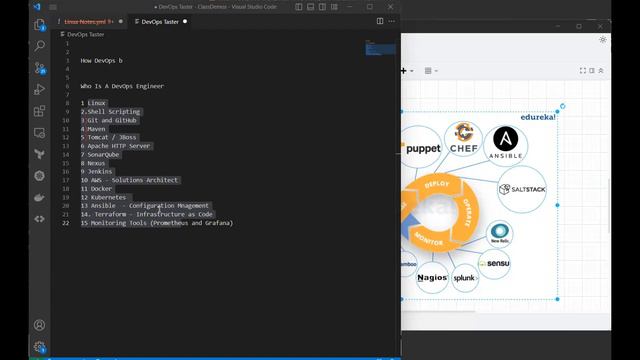The height and width of the screenshot is (360, 640).
Task: Click the line '2.Shell Scripting'
Action: click(x=110, y=112)
